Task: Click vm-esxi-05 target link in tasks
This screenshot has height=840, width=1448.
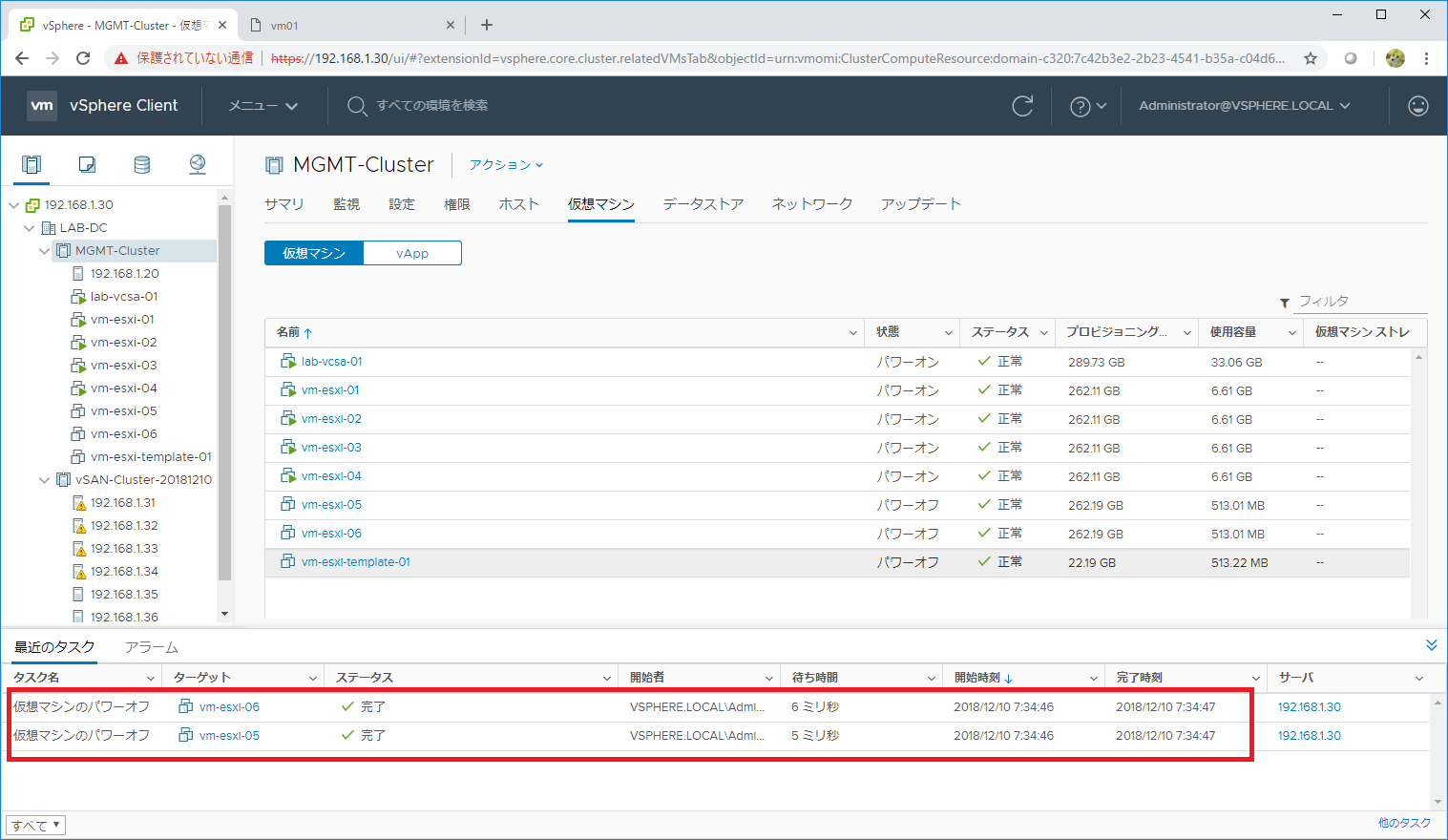Action: tap(229, 736)
